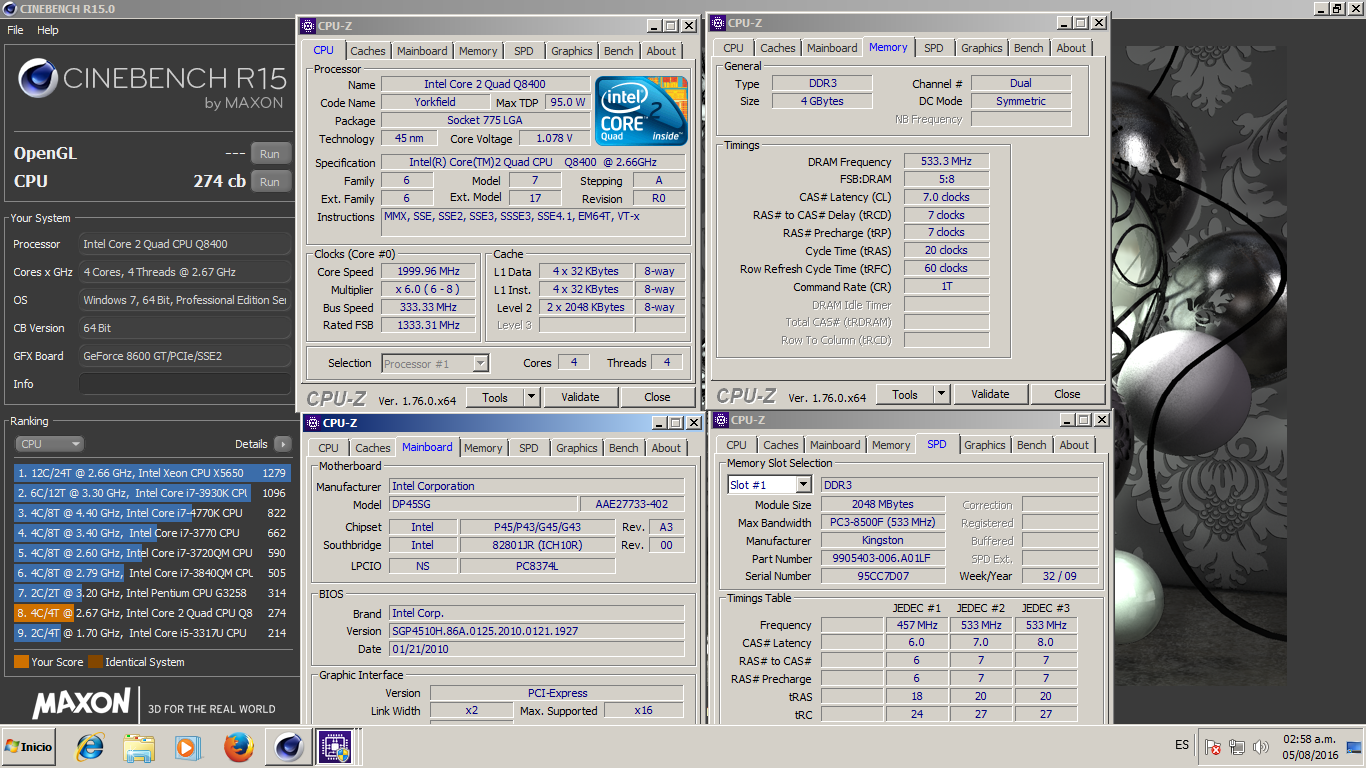Select ranking row Core i7-3930K

pyautogui.click(x=152, y=493)
